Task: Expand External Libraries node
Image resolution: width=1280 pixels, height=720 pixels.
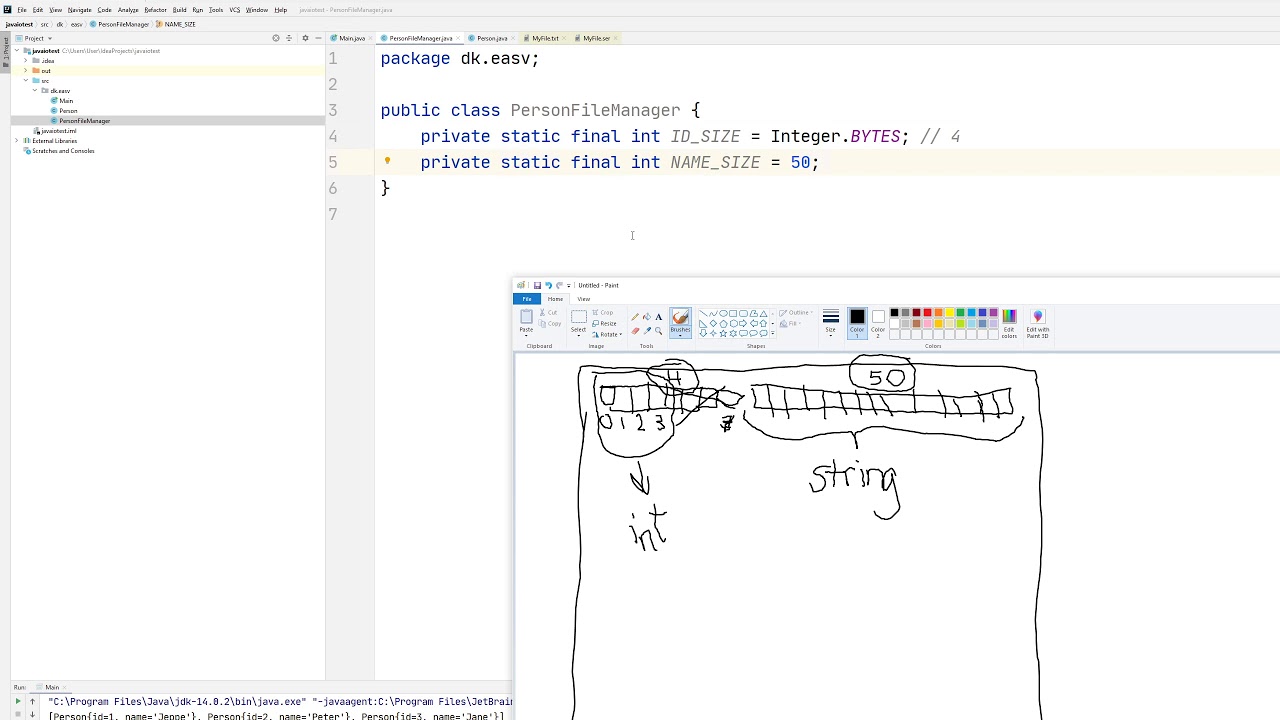Action: [x=16, y=140]
